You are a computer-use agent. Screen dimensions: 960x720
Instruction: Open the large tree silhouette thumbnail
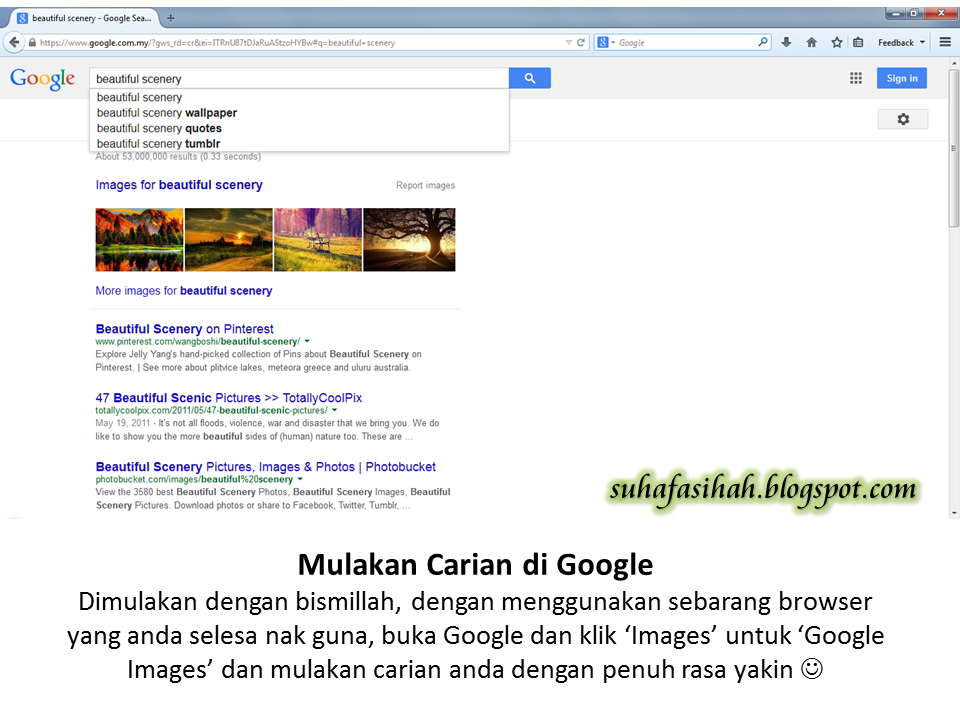(x=409, y=239)
